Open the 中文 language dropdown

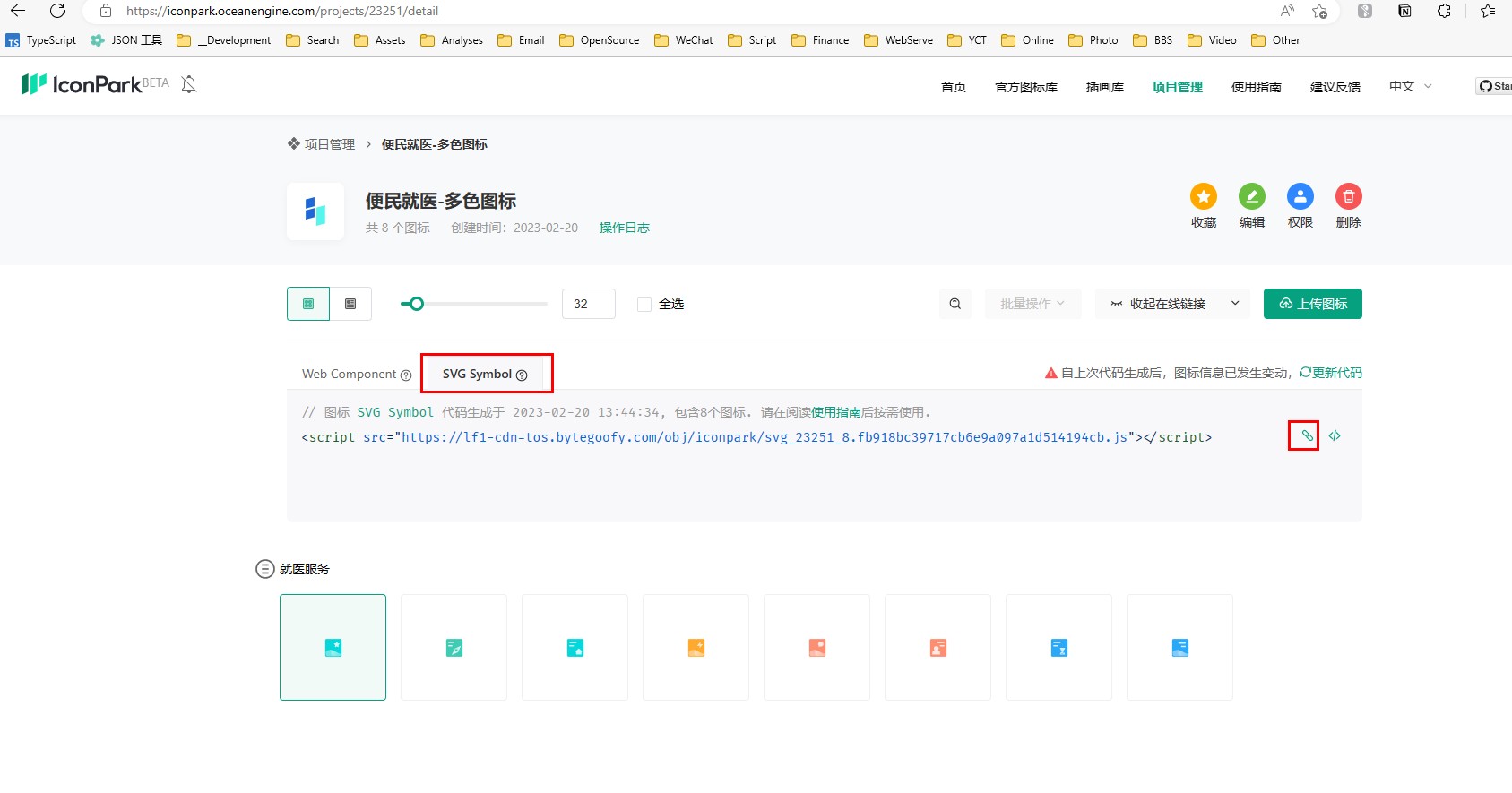(1411, 86)
